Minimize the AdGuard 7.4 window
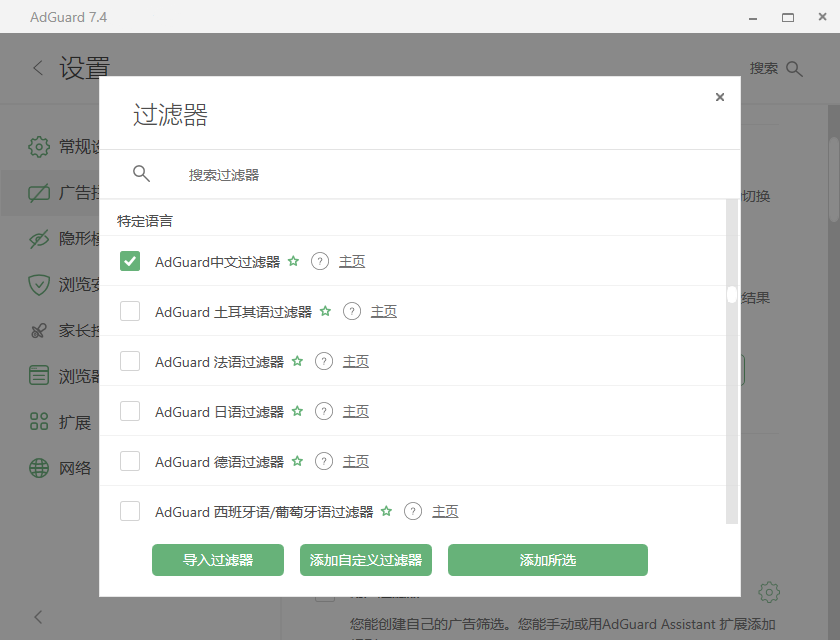 pos(753,18)
